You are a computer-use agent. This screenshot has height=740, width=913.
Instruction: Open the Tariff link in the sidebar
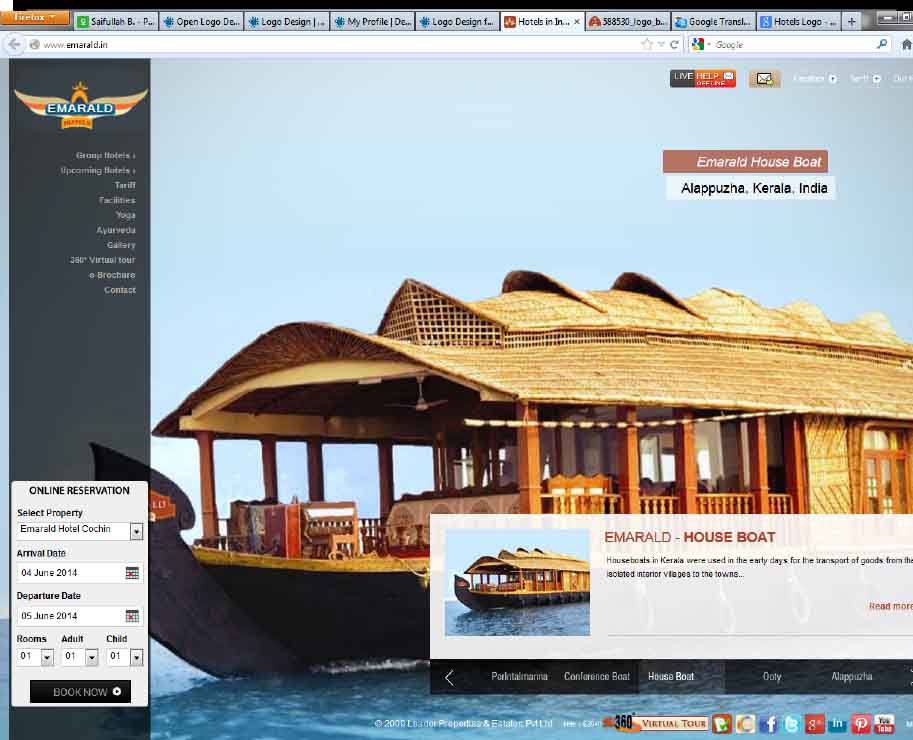[x=125, y=185]
